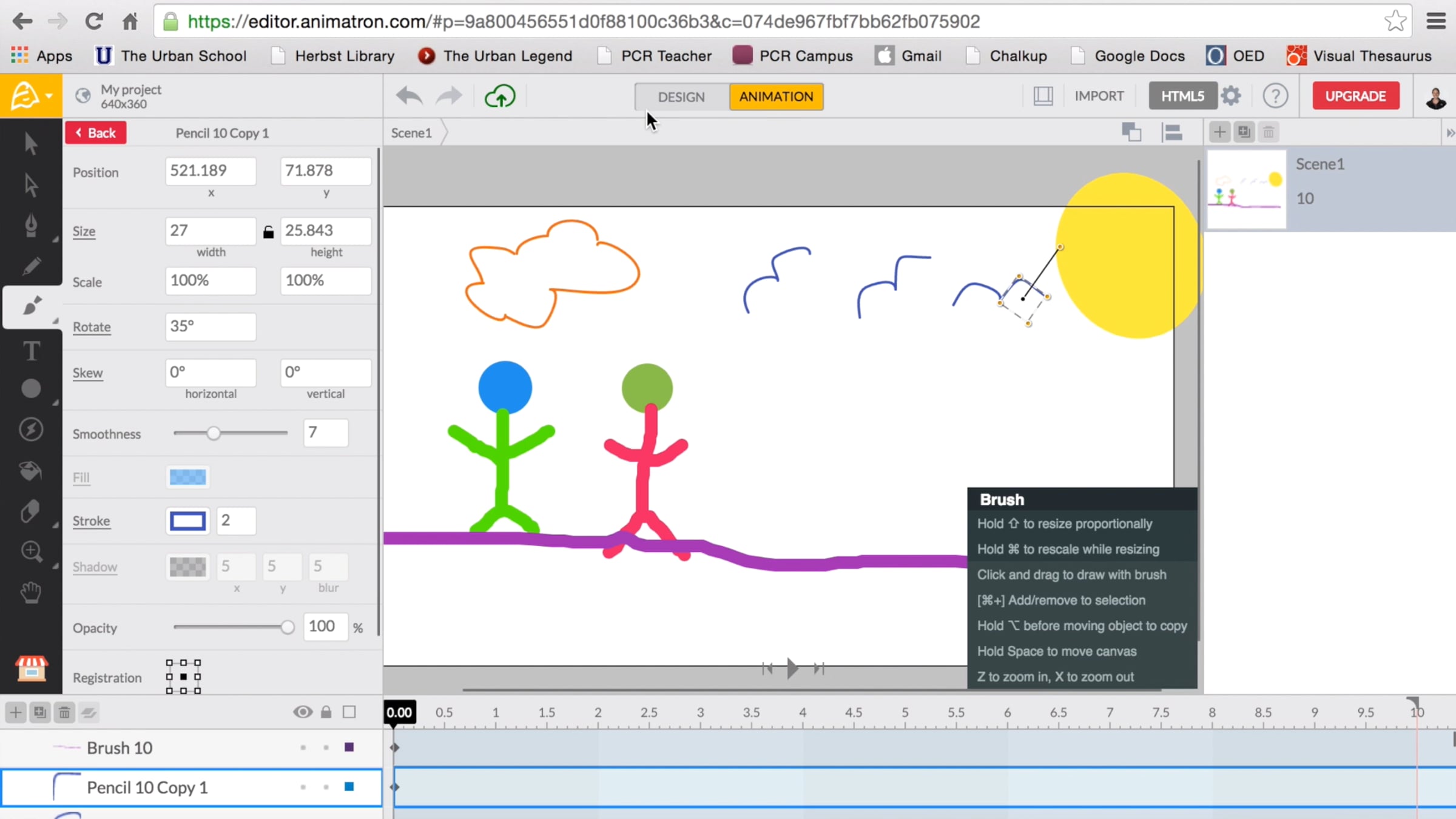Click the UPGRADE button
1456x819 pixels.
point(1355,96)
